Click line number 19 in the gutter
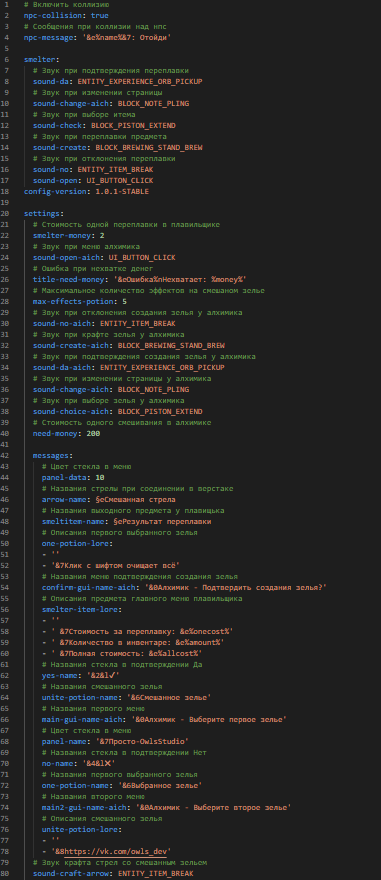The height and width of the screenshot is (880, 381). point(6,203)
